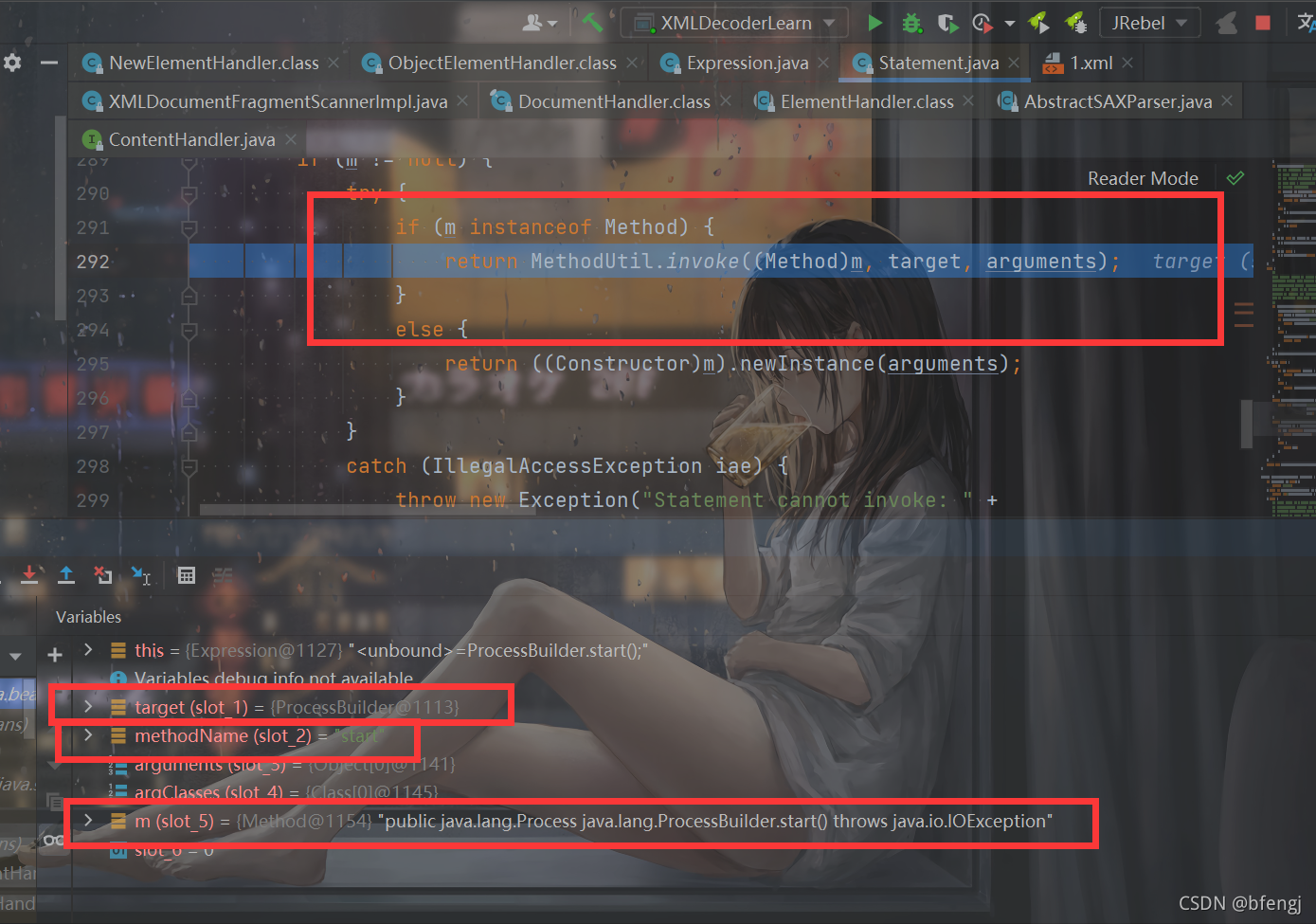Select arguments (slot_3) variable row
This screenshot has height=924, width=1316.
294,764
